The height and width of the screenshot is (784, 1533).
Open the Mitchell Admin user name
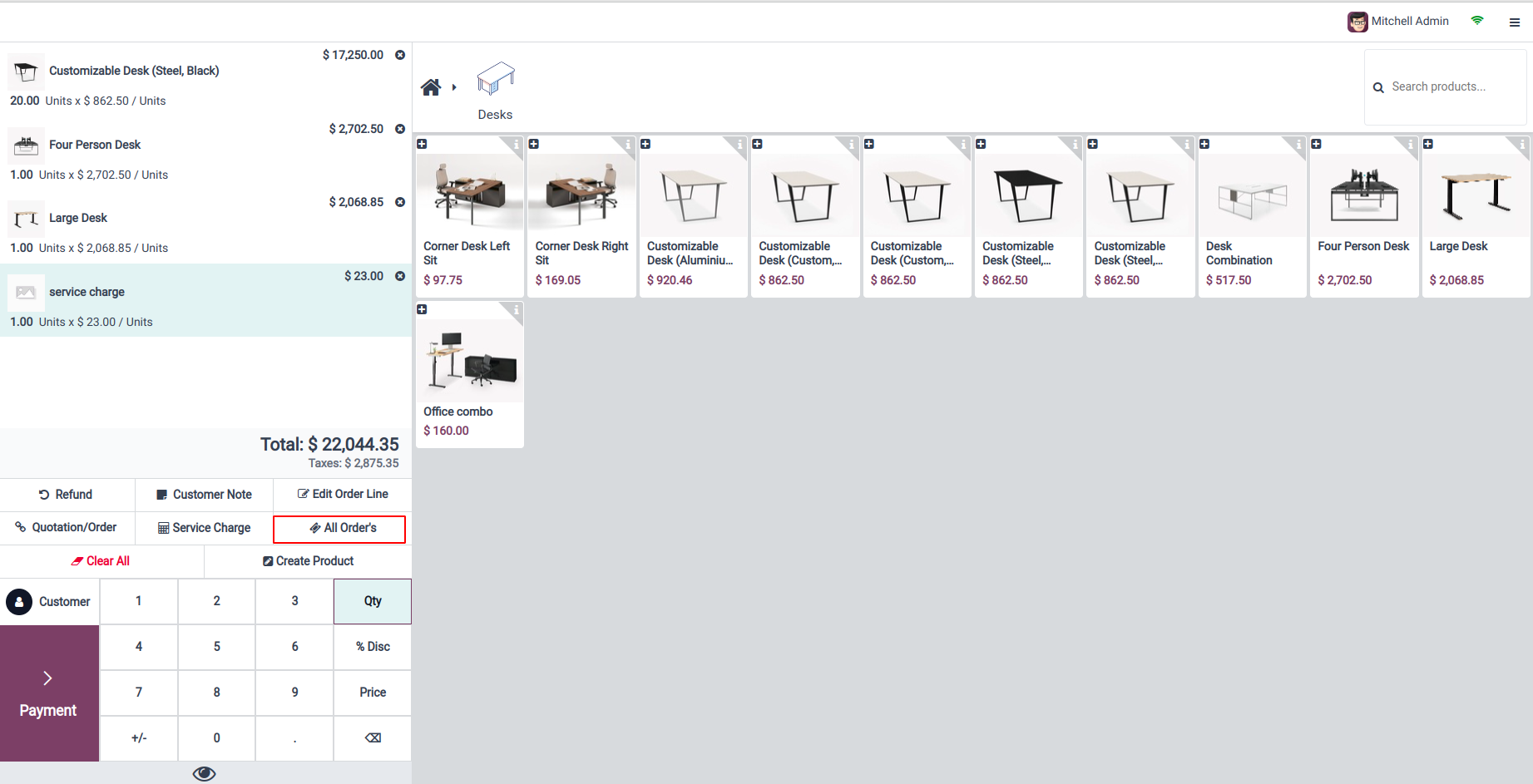coord(1410,22)
